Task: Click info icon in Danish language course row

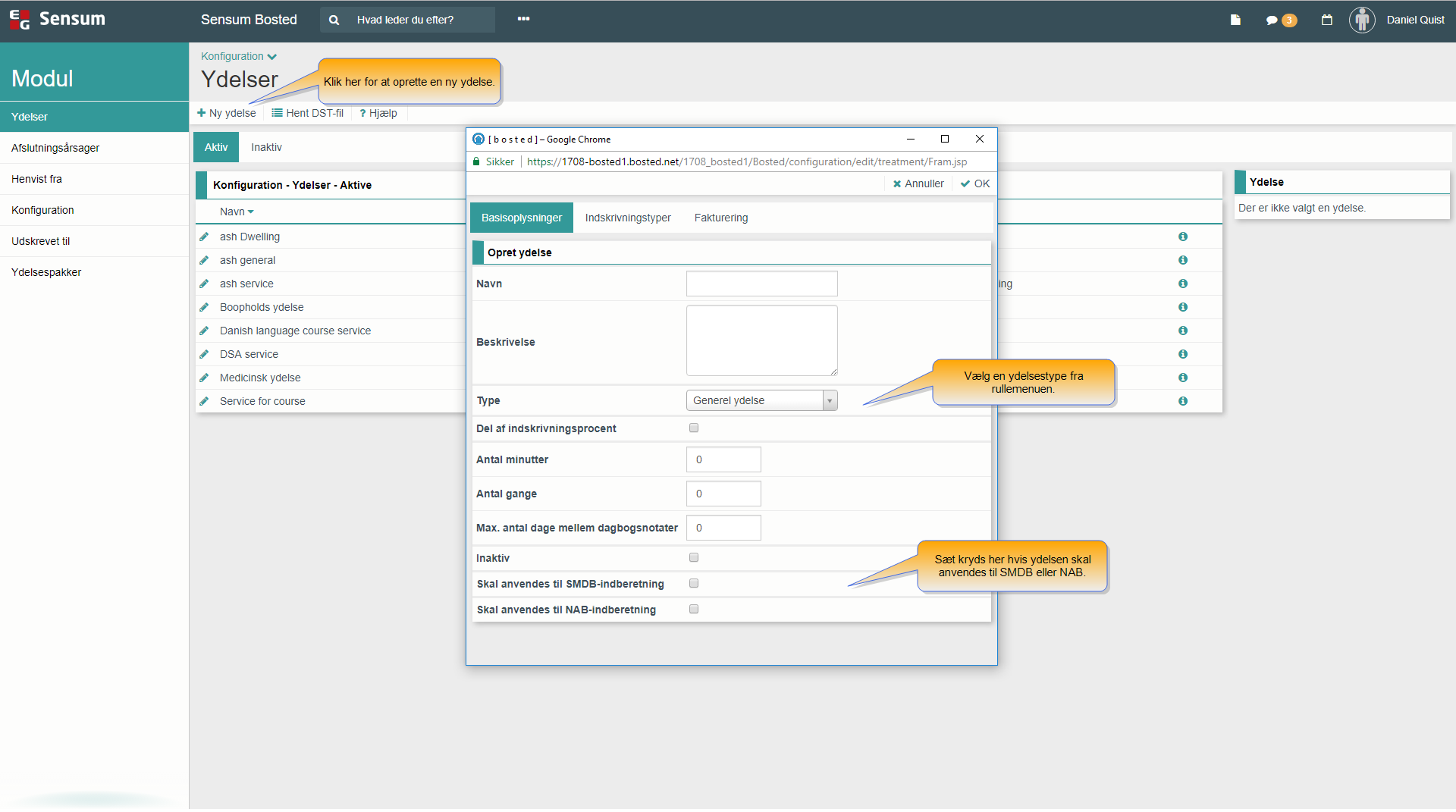Action: 1183,331
